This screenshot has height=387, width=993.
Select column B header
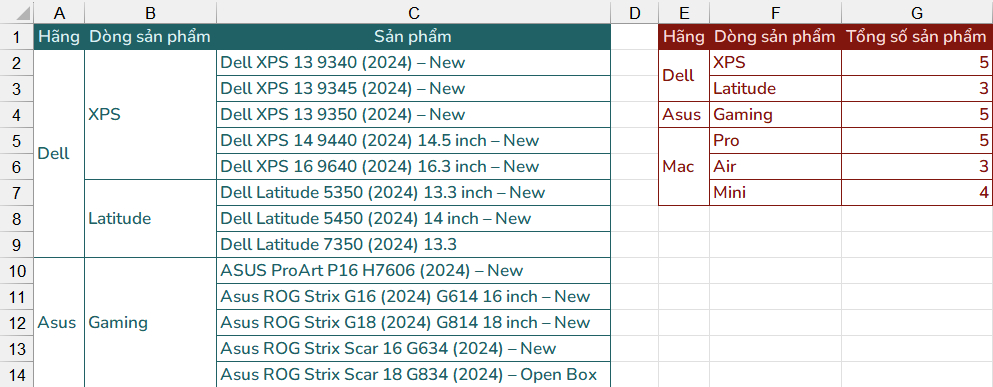(x=150, y=12)
